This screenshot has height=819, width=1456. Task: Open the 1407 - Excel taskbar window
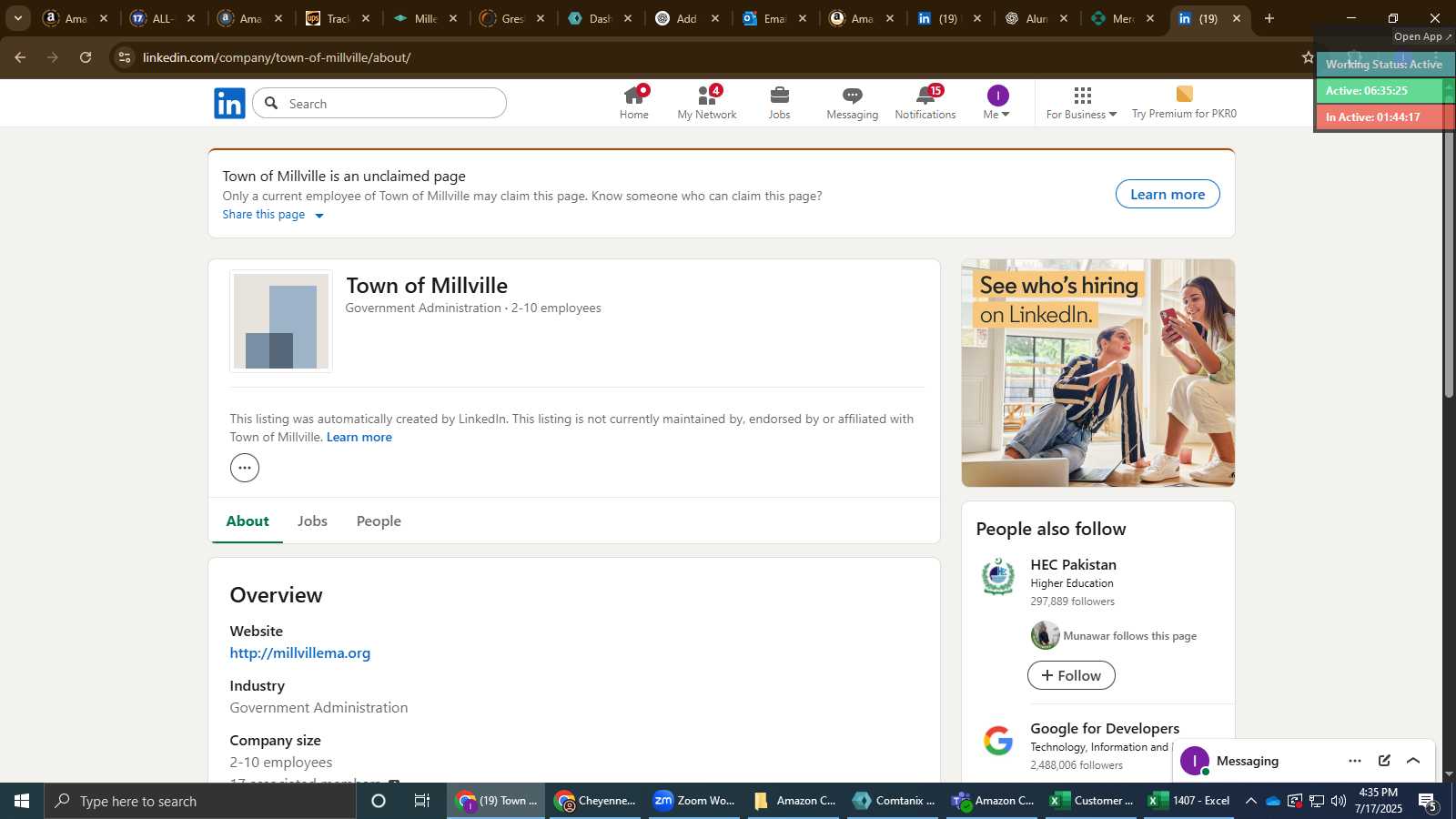click(1189, 801)
